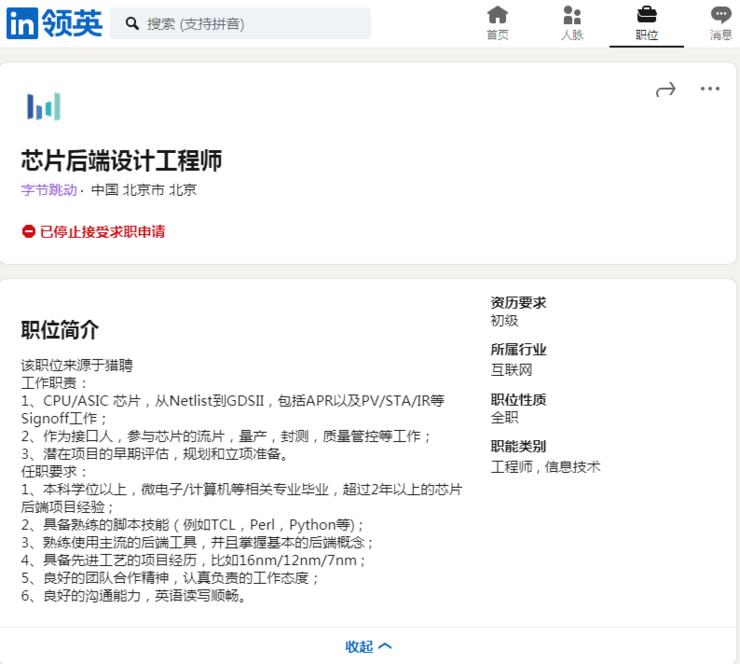Click the line mentioning 16nm/12nm/7nm
Image resolution: width=740 pixels, height=664 pixels.
[x=194, y=560]
